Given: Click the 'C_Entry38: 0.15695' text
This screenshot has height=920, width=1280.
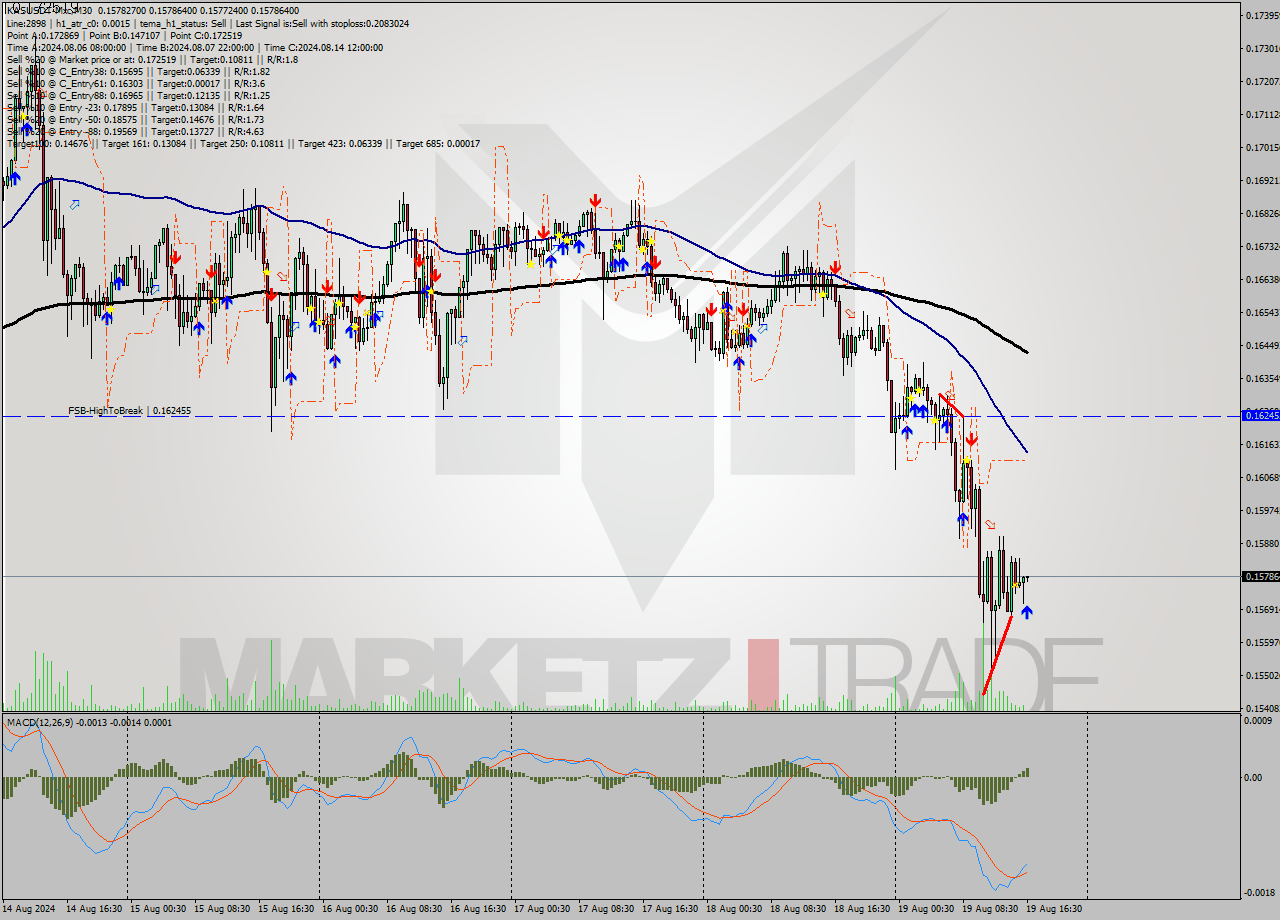Looking at the screenshot, I should pyautogui.click(x=101, y=71).
